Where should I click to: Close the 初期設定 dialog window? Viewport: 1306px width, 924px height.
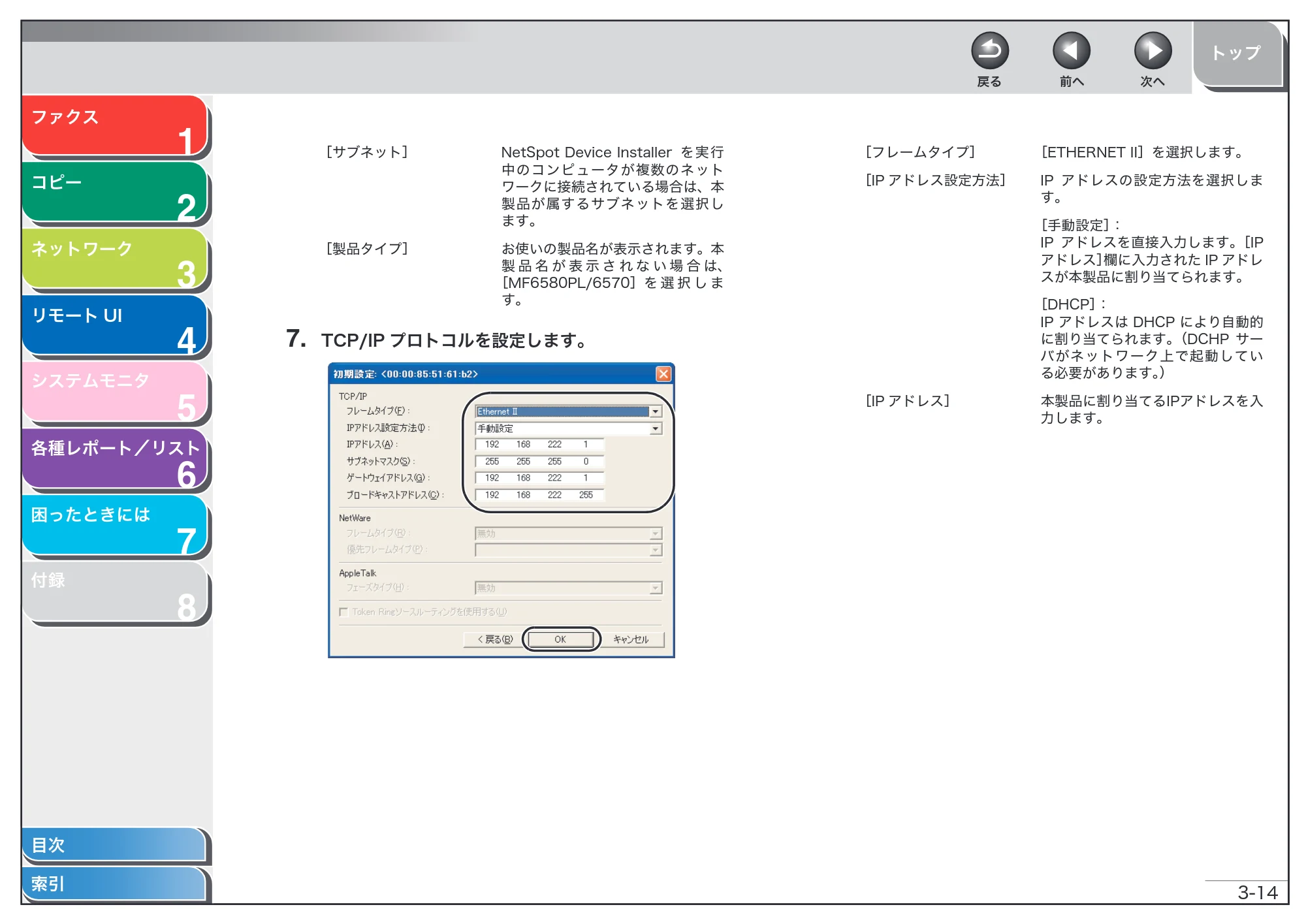coord(663,374)
